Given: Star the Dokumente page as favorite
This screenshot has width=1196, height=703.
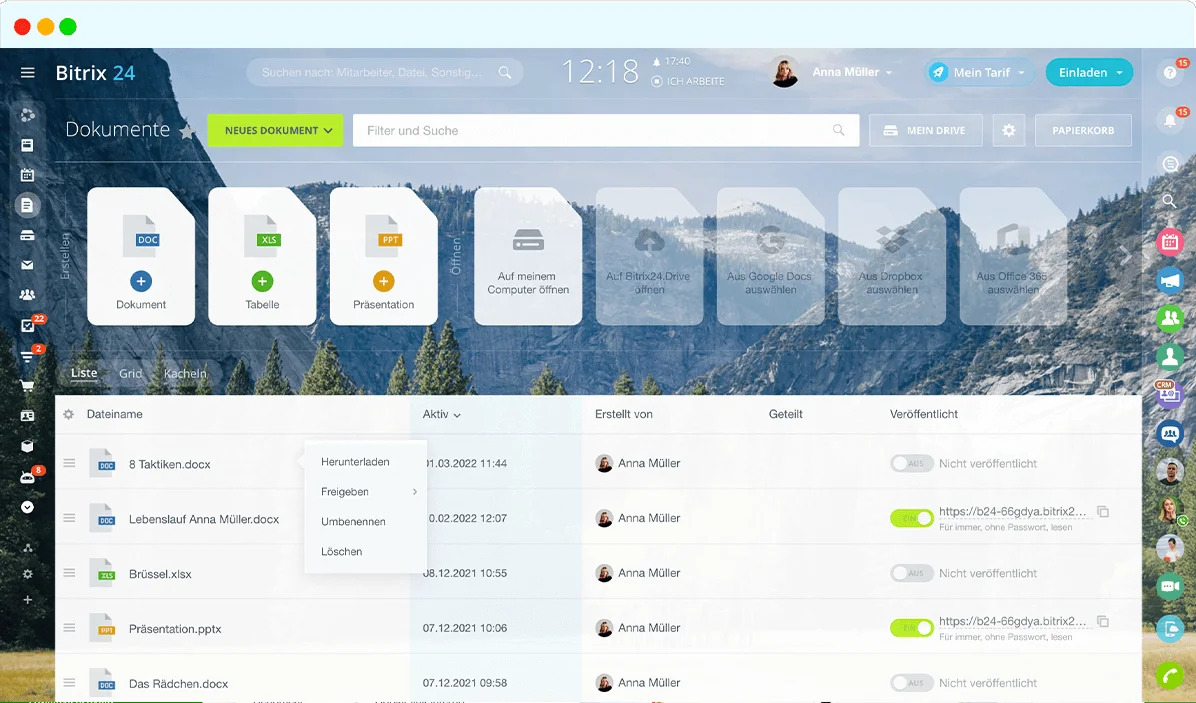Looking at the screenshot, I should coord(187,132).
